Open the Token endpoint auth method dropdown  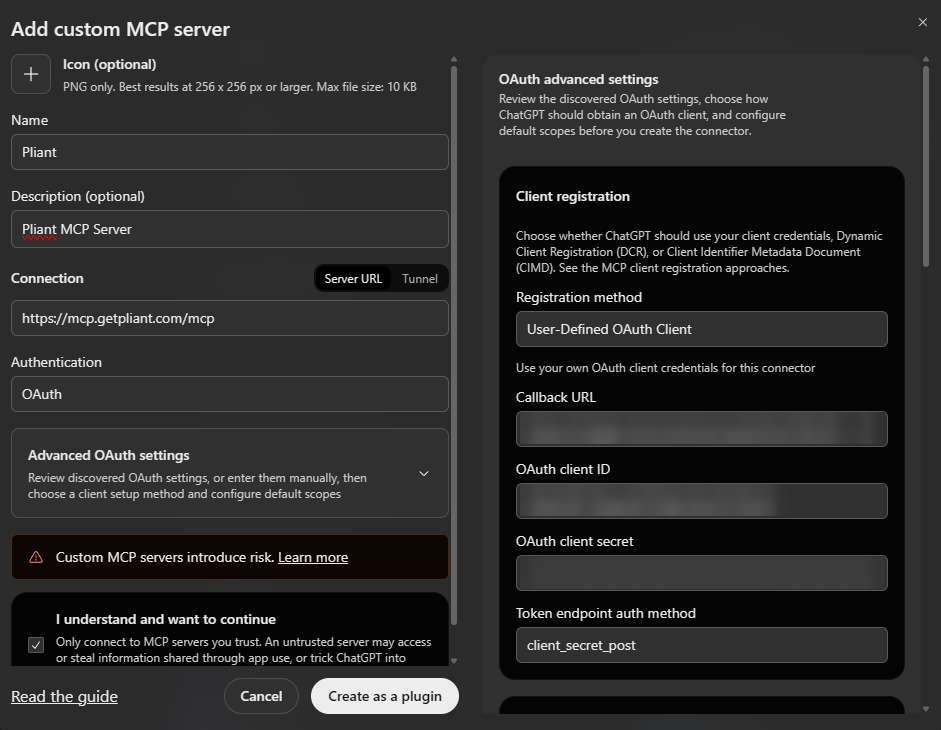(702, 645)
